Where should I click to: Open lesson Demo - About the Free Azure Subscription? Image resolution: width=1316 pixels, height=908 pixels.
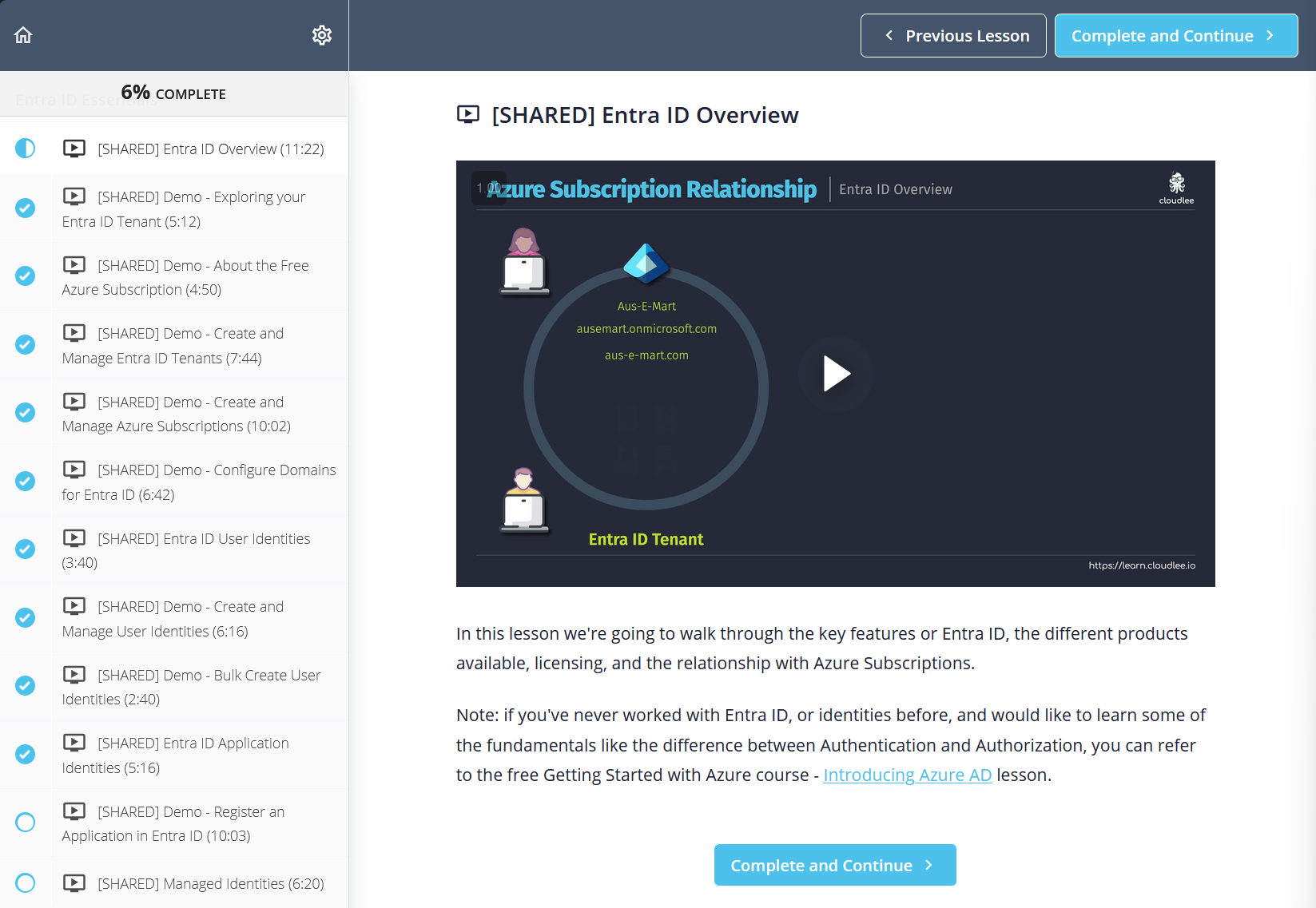[174, 277]
